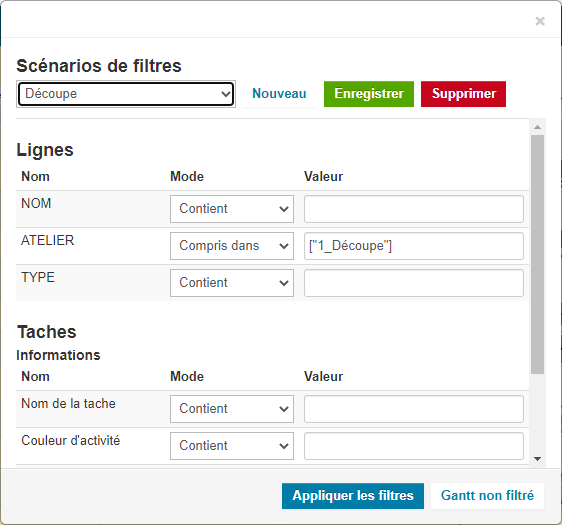Click the ATELIER value field containing 1_Découpe

(x=414, y=246)
